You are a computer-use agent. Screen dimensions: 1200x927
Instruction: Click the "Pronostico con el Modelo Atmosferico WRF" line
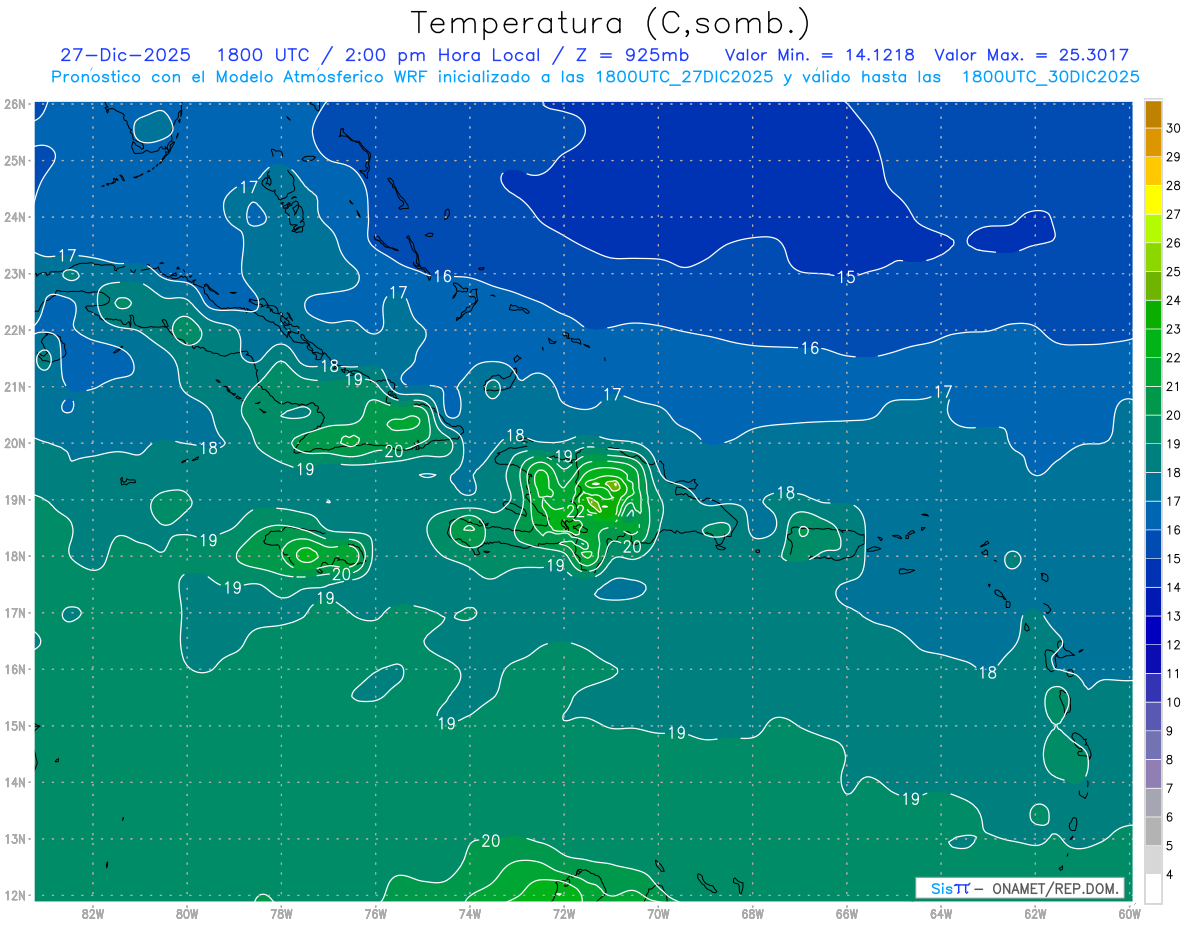(595, 77)
